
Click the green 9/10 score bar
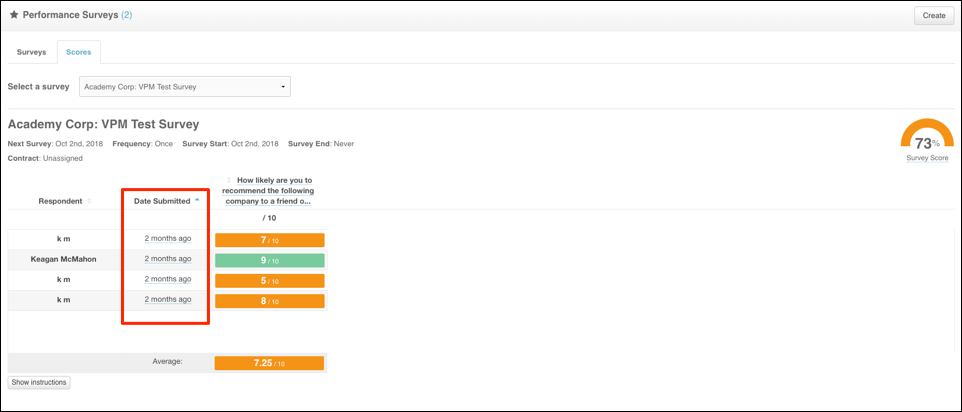coord(269,260)
